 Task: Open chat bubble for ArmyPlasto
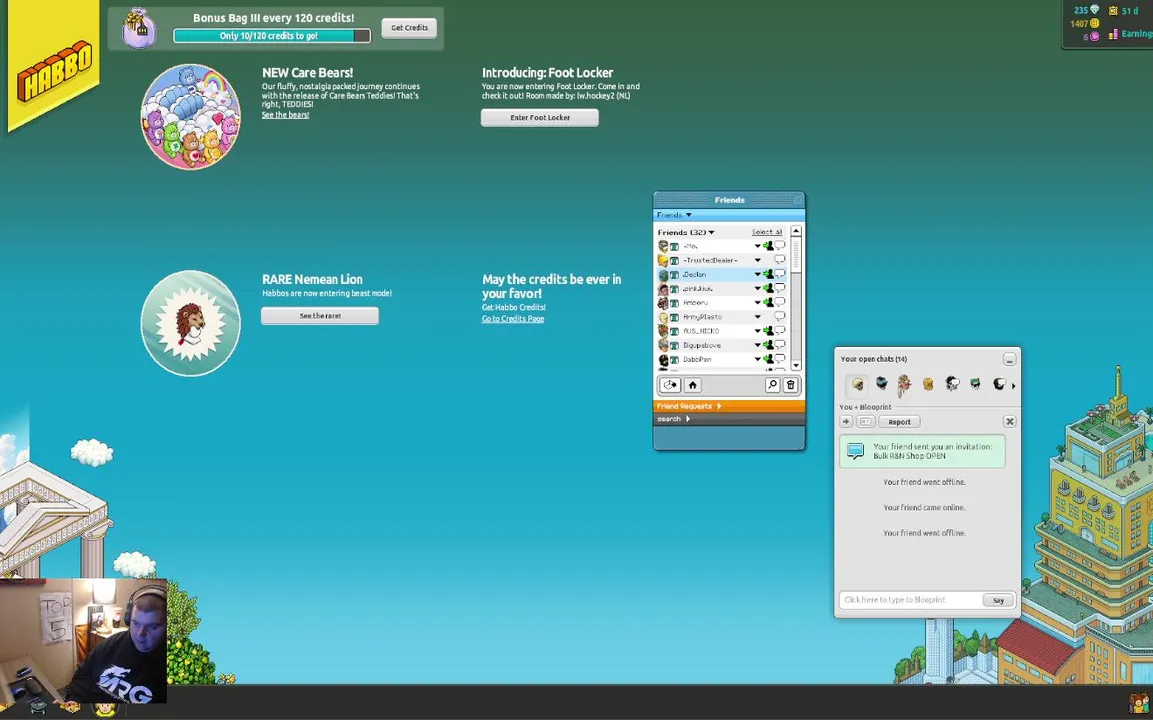coord(779,316)
